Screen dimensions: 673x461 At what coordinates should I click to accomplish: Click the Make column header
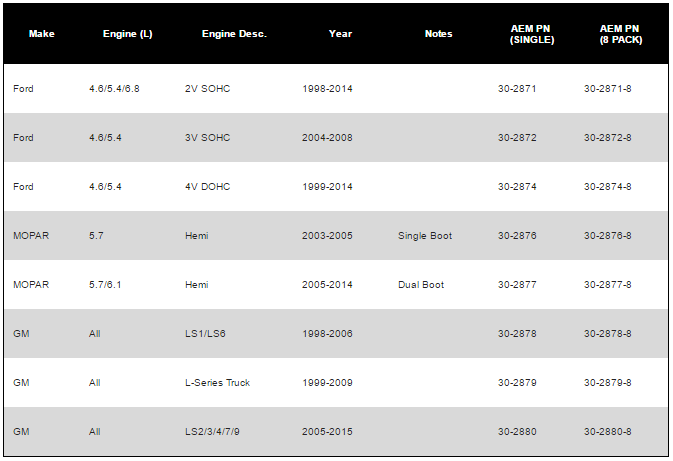click(x=41, y=34)
